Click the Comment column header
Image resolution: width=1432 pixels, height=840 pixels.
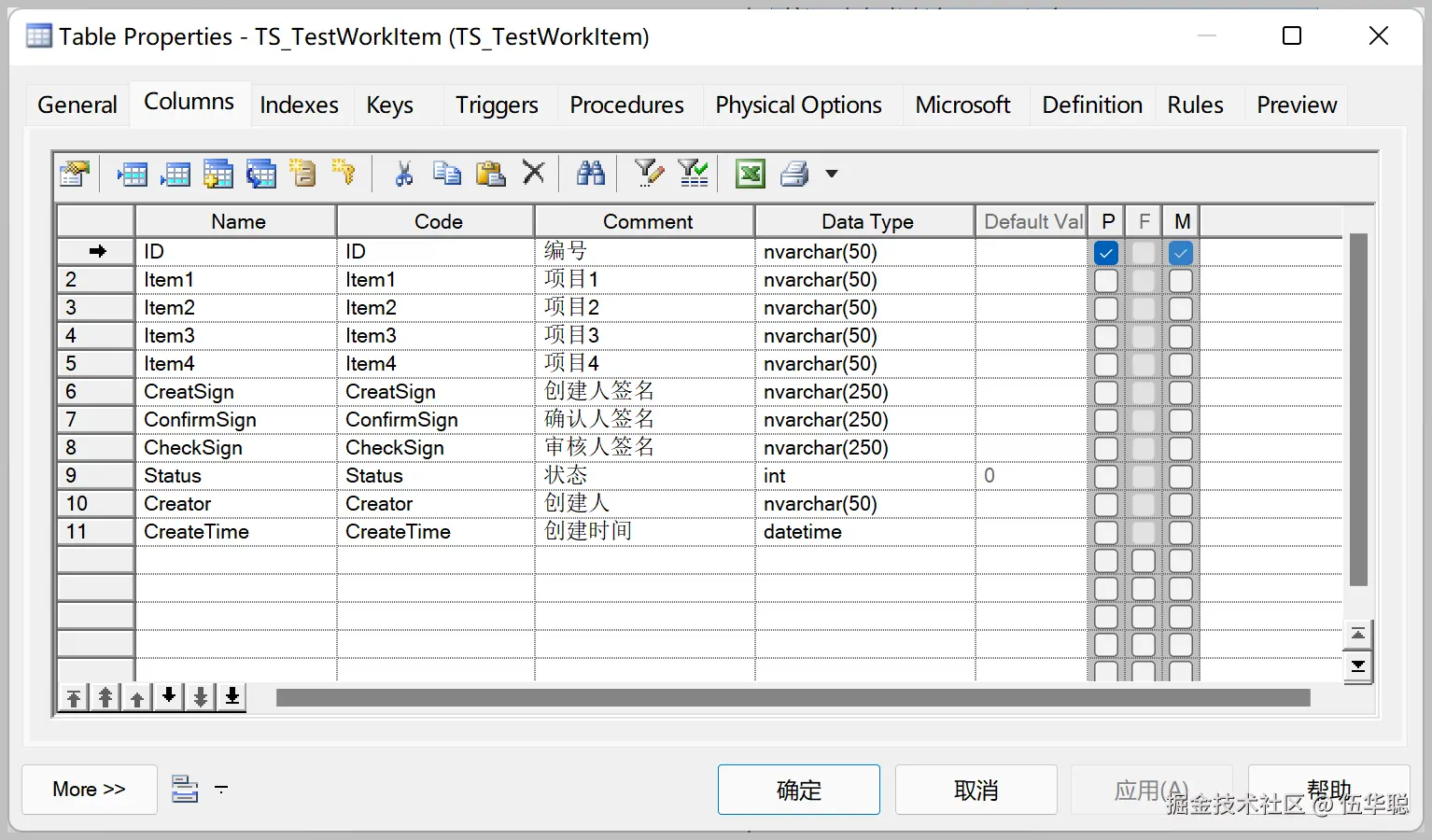coord(647,221)
